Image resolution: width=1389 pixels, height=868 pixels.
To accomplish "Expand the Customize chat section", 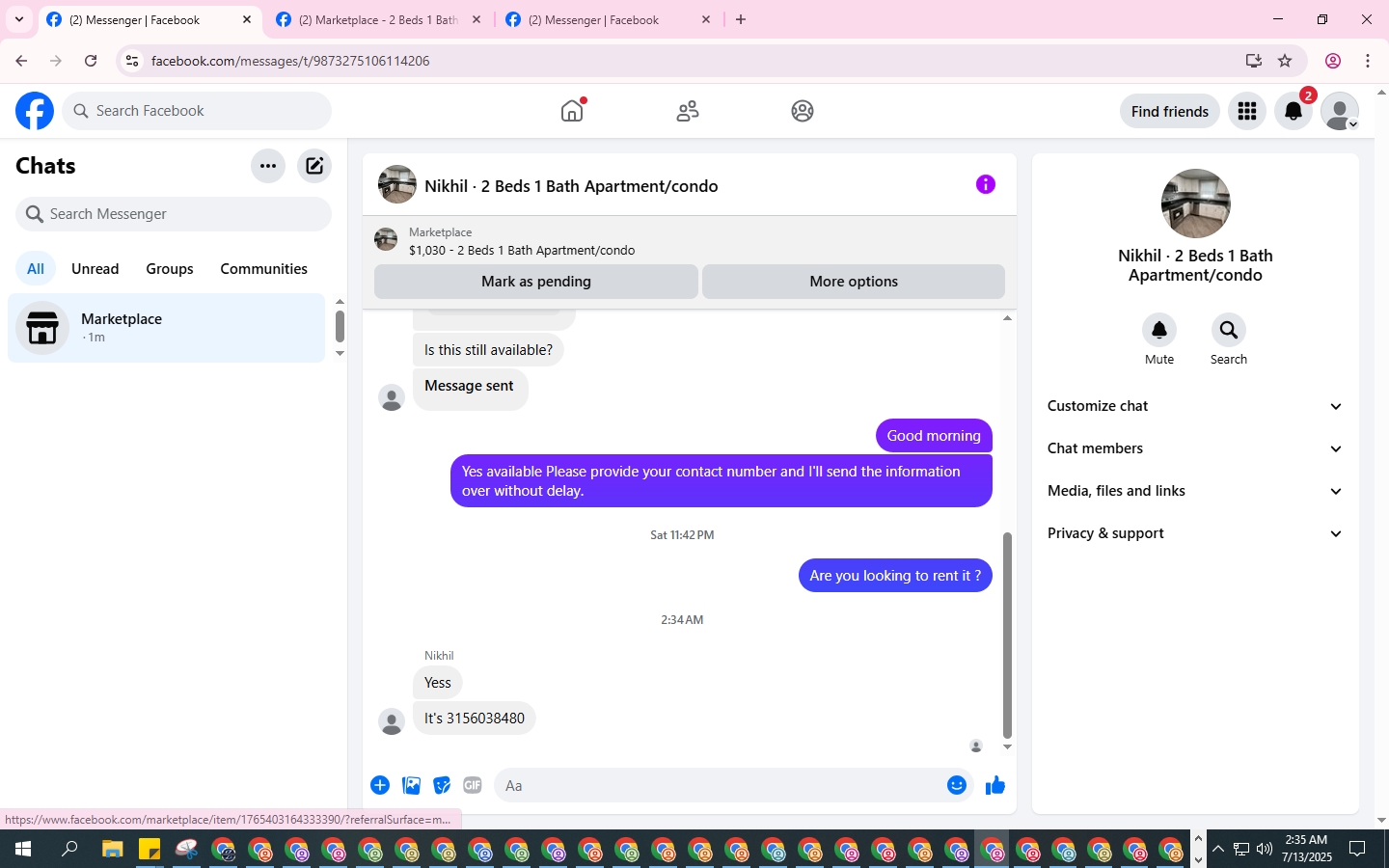I will click(1195, 406).
